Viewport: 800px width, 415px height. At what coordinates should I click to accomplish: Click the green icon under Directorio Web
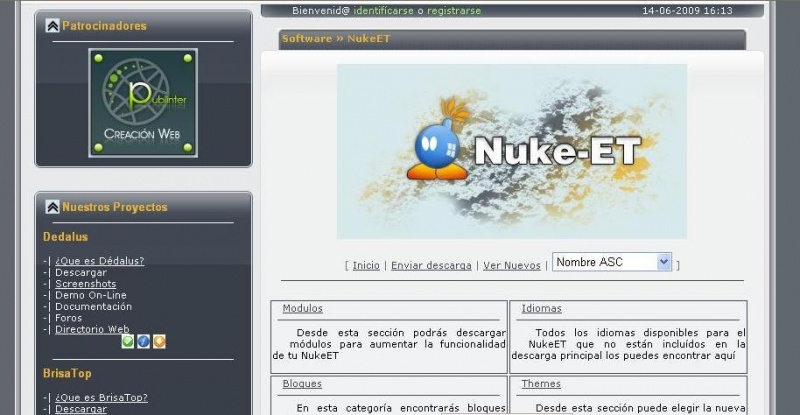tap(128, 341)
